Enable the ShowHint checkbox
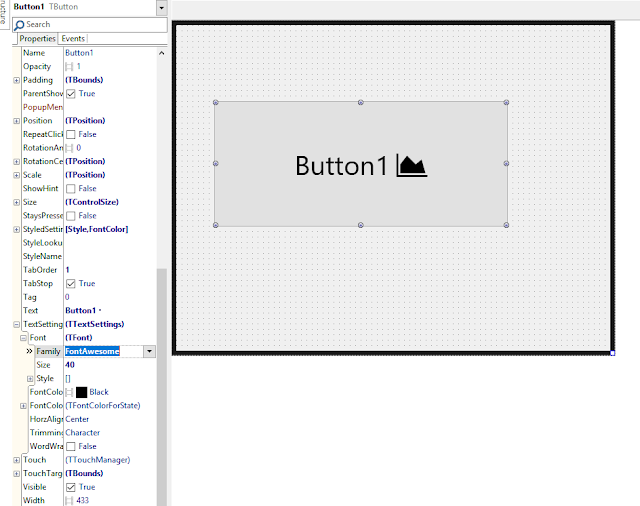The width and height of the screenshot is (640, 506). 71,189
